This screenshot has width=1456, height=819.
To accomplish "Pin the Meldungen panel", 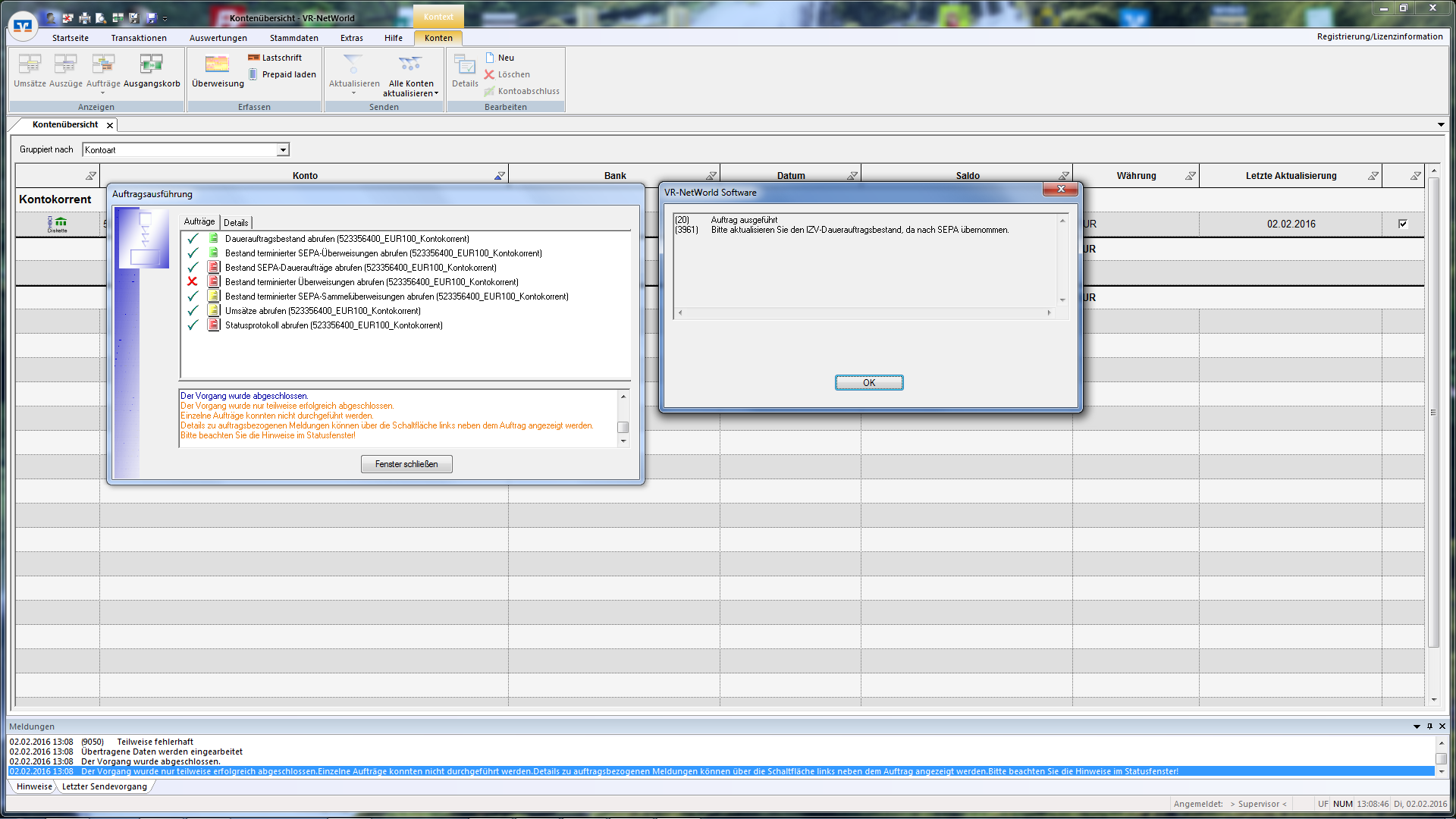I will pyautogui.click(x=1429, y=726).
